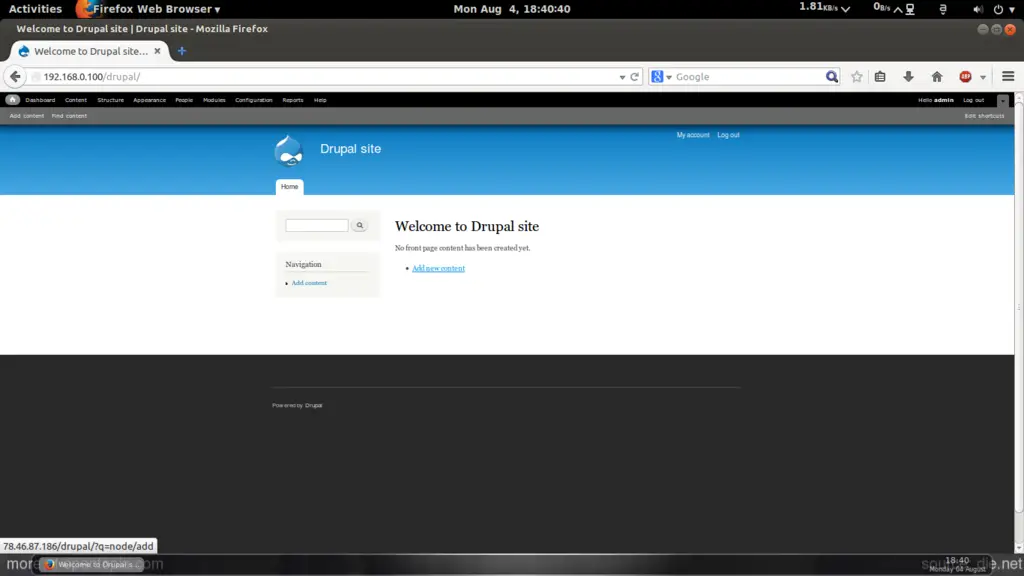The image size is (1024, 576).
Task: Click the volume speaker icon in top bar
Action: point(978,9)
